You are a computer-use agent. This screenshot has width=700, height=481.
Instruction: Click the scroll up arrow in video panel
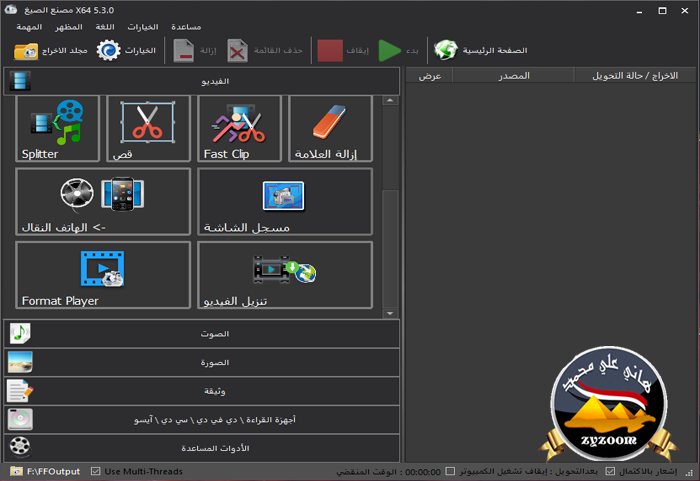click(390, 100)
